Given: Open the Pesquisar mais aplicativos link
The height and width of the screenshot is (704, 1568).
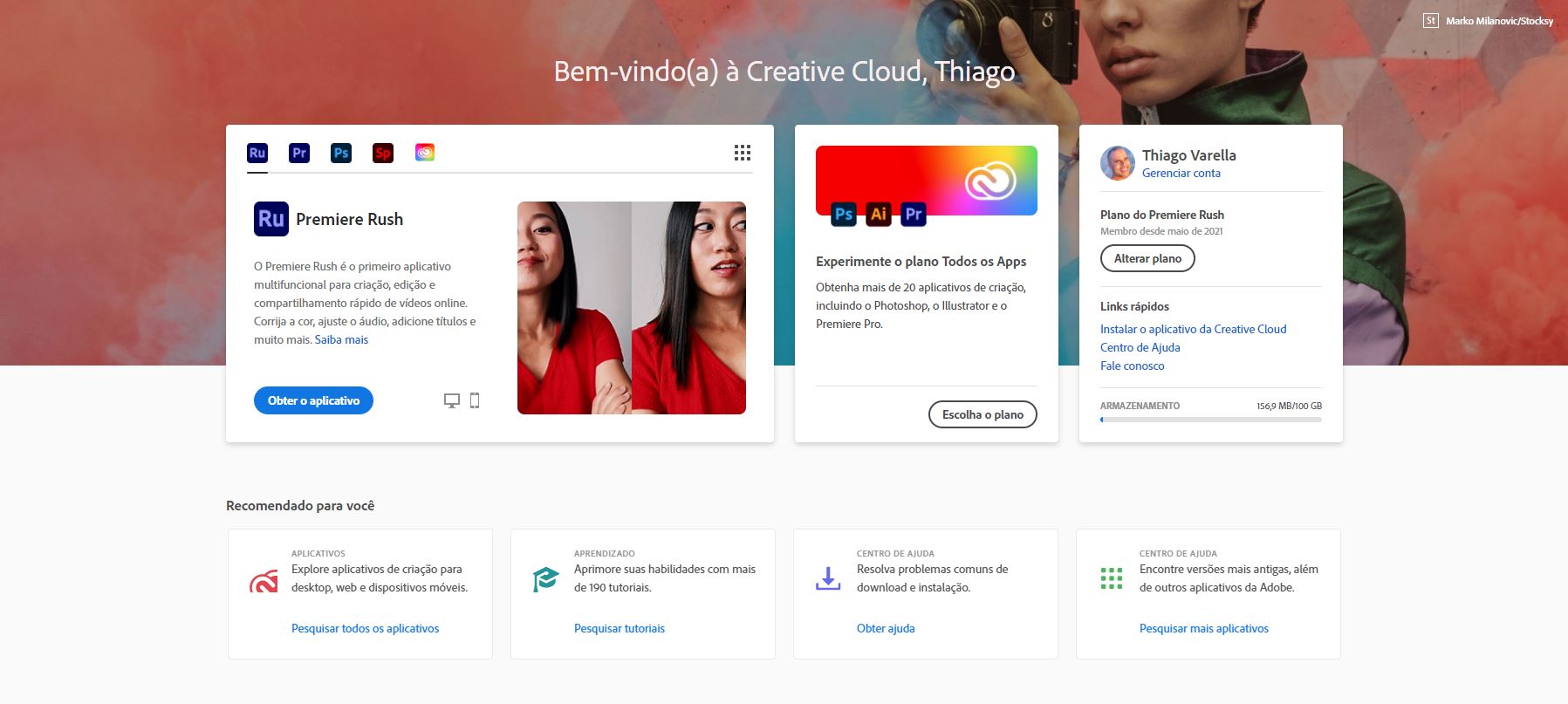Looking at the screenshot, I should pyautogui.click(x=1204, y=628).
